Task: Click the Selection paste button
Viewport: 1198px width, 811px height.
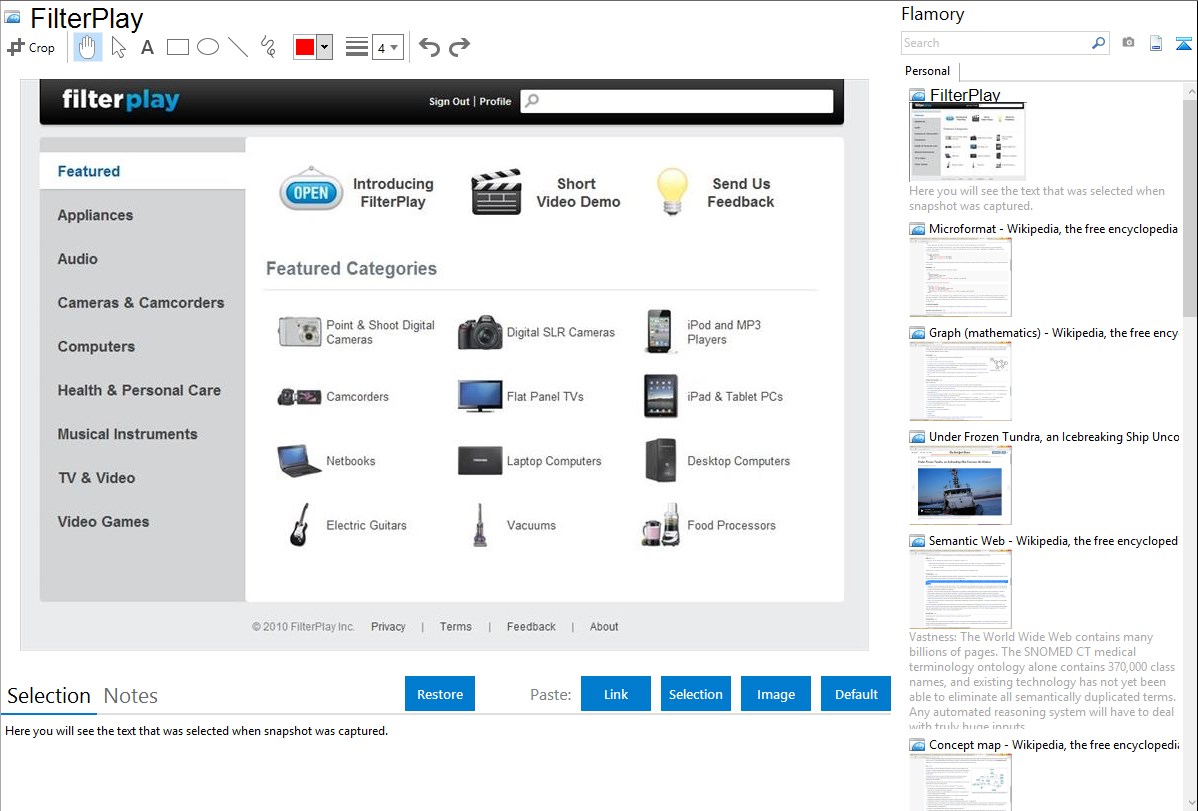Action: 696,694
